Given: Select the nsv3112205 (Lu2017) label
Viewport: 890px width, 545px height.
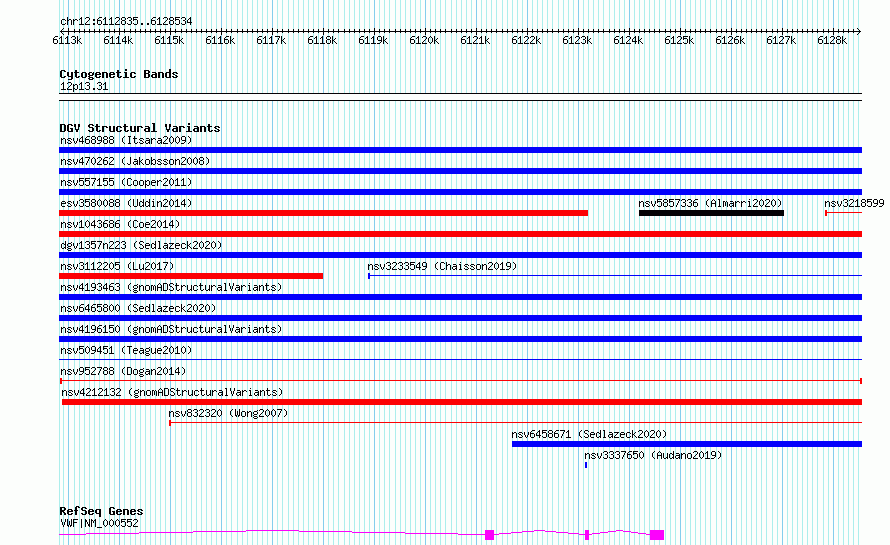Looking at the screenshot, I should point(117,266).
